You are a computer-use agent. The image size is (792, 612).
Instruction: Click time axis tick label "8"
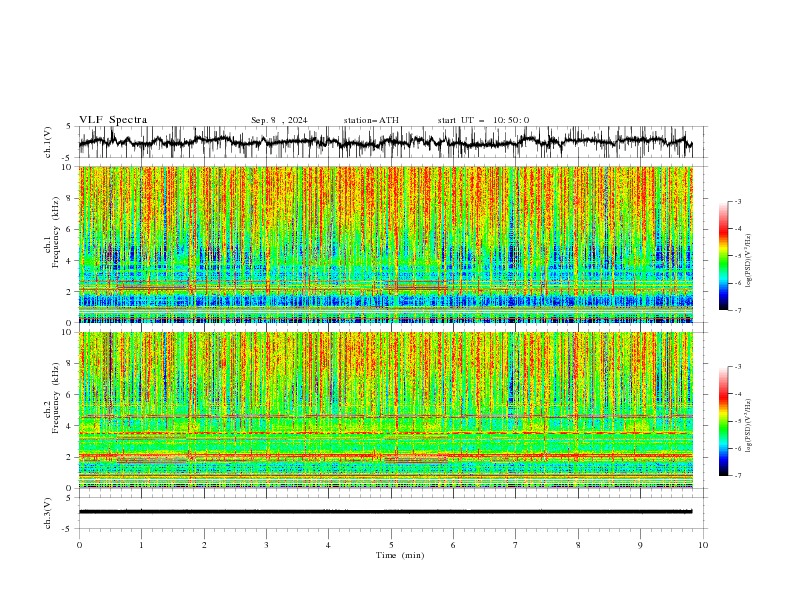click(578, 545)
